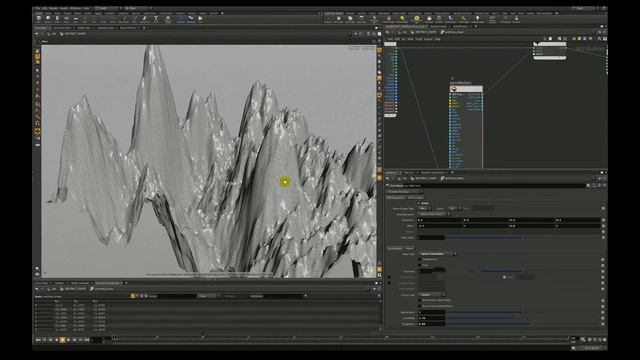Select the Sphere shelf tool

pyautogui.click(x=48, y=18)
